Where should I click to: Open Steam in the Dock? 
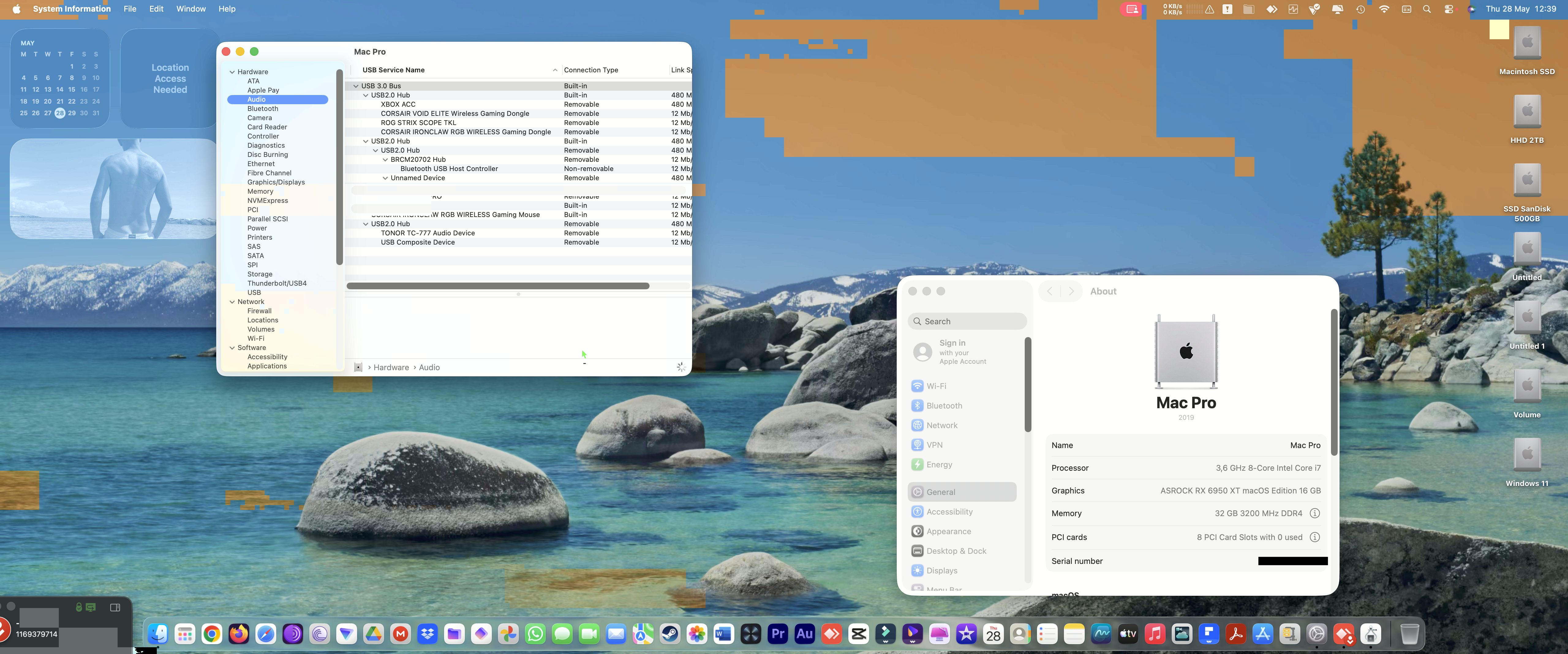(x=670, y=634)
